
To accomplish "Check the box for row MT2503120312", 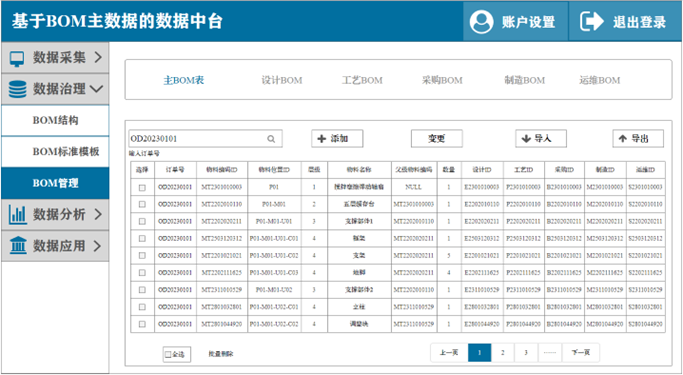I will point(142,239).
